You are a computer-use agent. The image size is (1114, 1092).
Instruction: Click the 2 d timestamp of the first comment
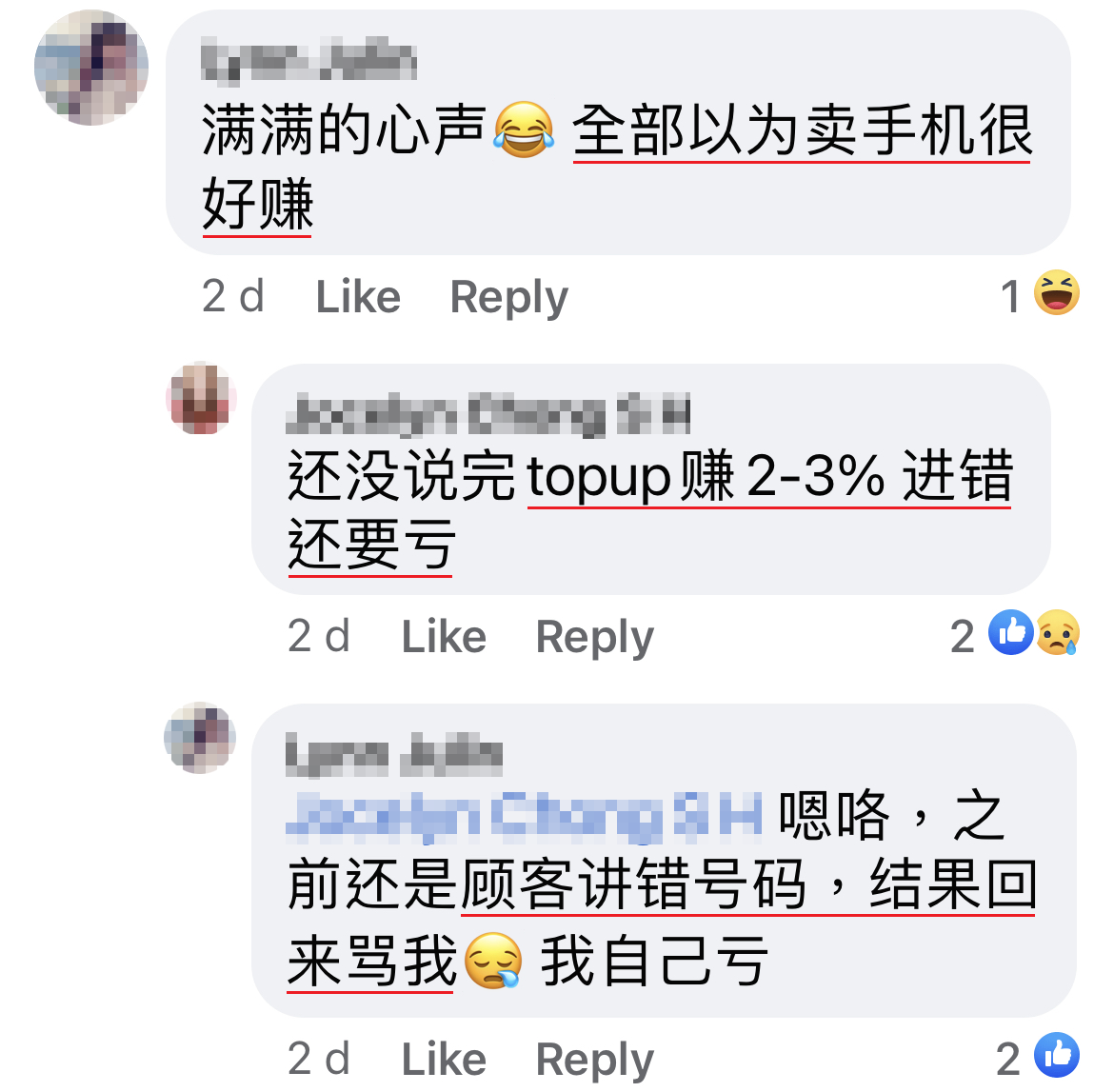click(233, 296)
